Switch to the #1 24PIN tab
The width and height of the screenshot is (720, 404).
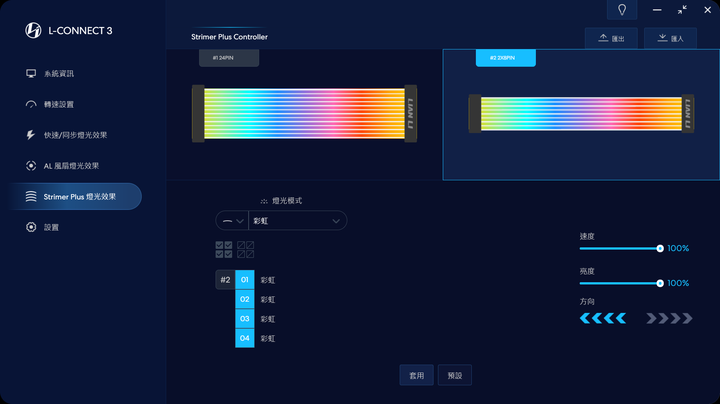[229, 58]
